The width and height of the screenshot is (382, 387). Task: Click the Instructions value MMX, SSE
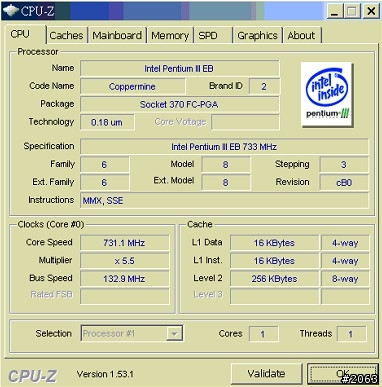[224, 201]
